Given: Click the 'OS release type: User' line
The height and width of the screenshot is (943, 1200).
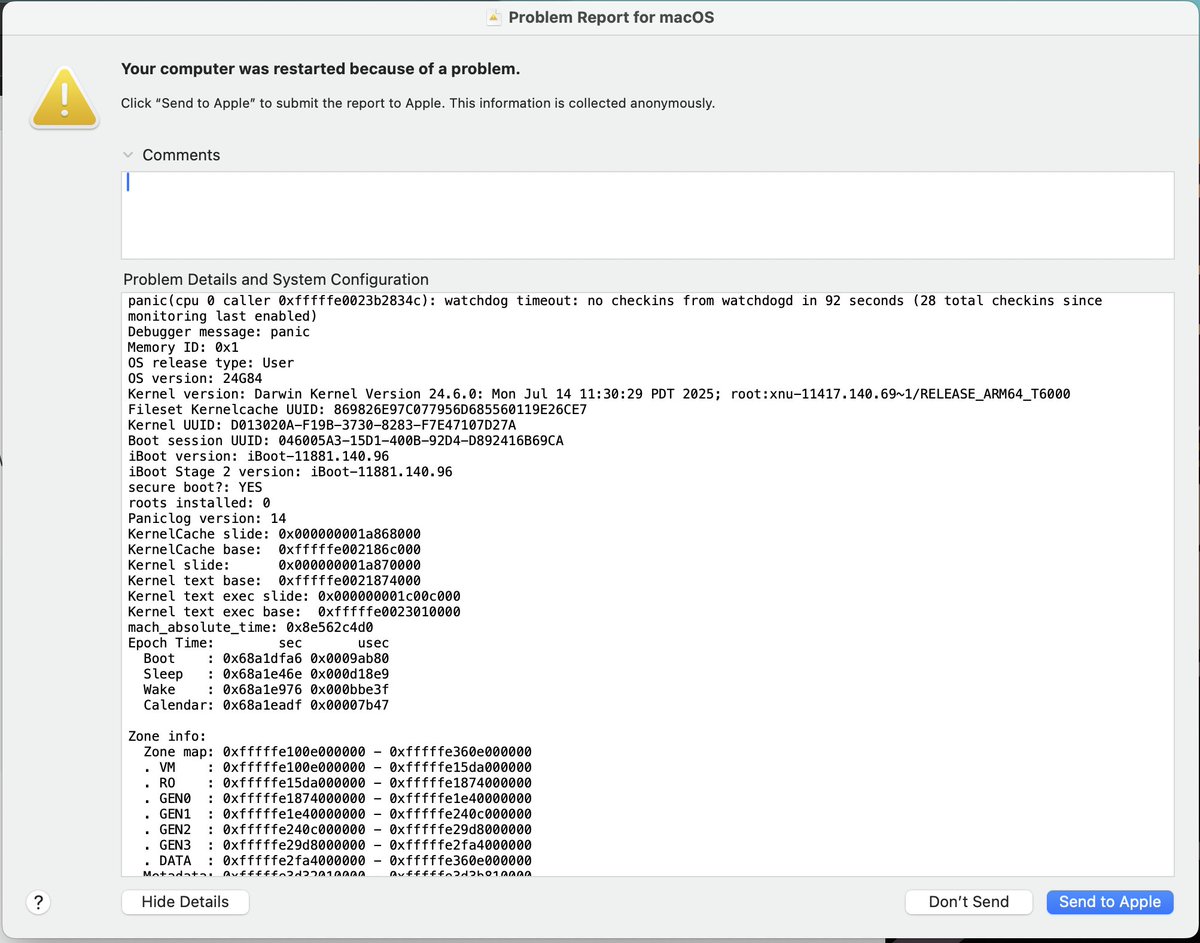Looking at the screenshot, I should (x=211, y=363).
